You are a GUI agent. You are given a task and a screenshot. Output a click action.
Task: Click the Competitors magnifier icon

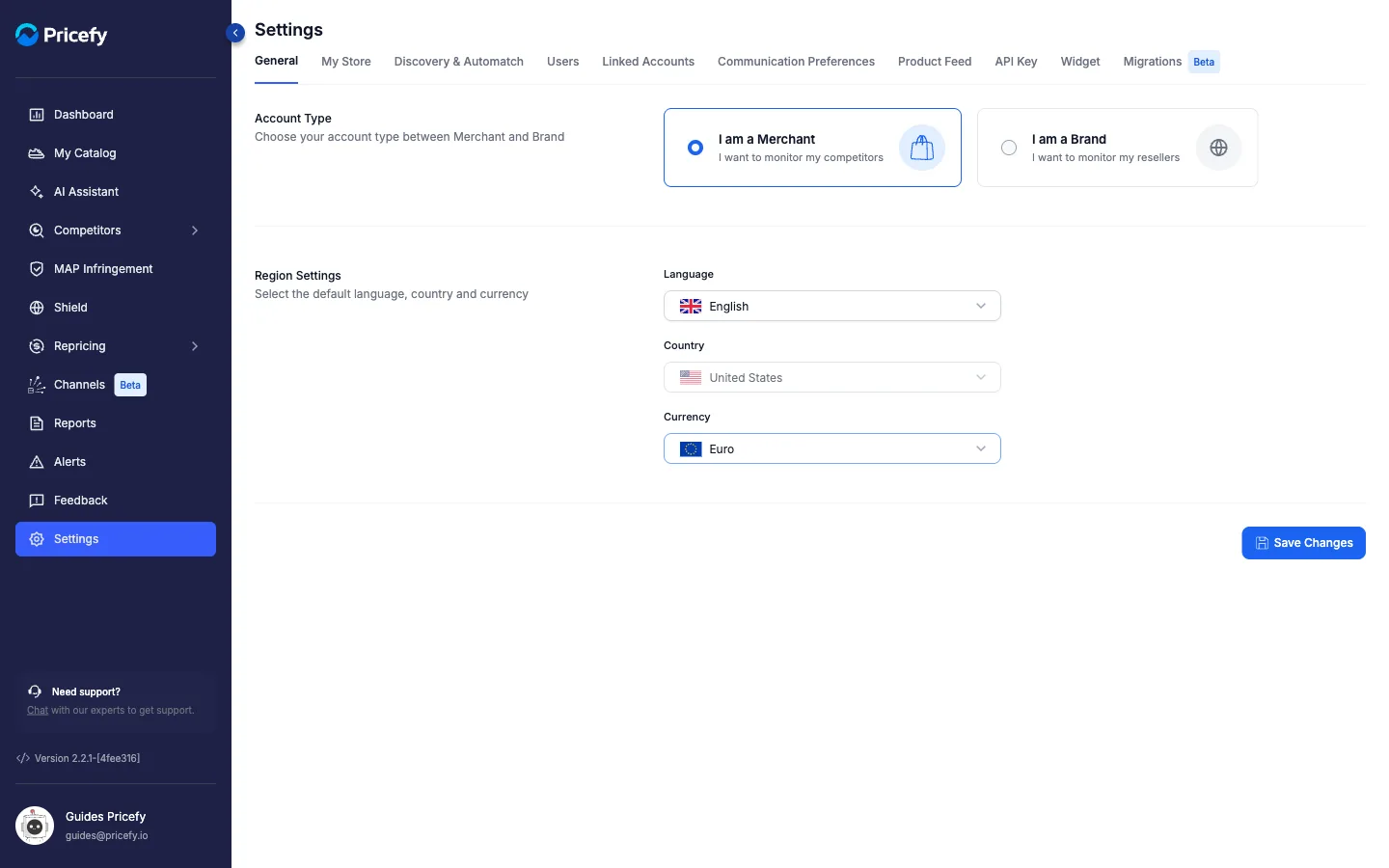[x=37, y=231]
